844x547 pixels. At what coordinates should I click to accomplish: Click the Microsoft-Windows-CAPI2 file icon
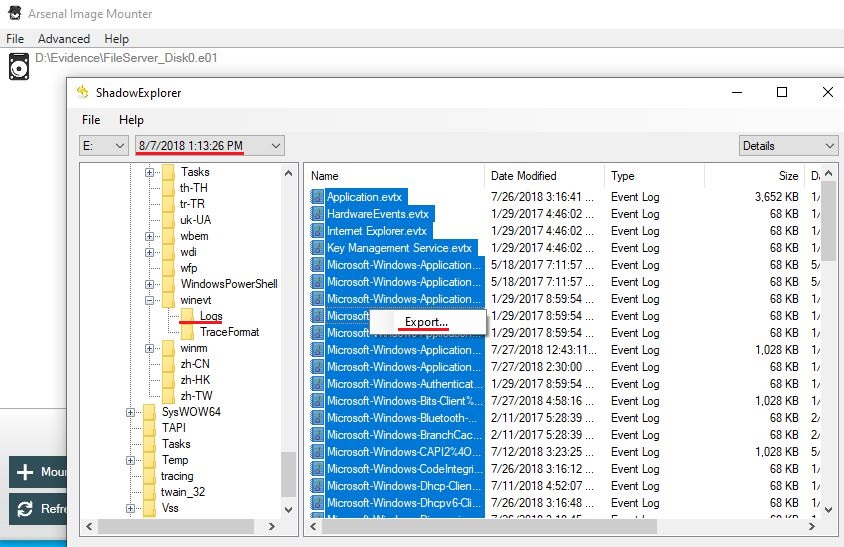pos(318,452)
